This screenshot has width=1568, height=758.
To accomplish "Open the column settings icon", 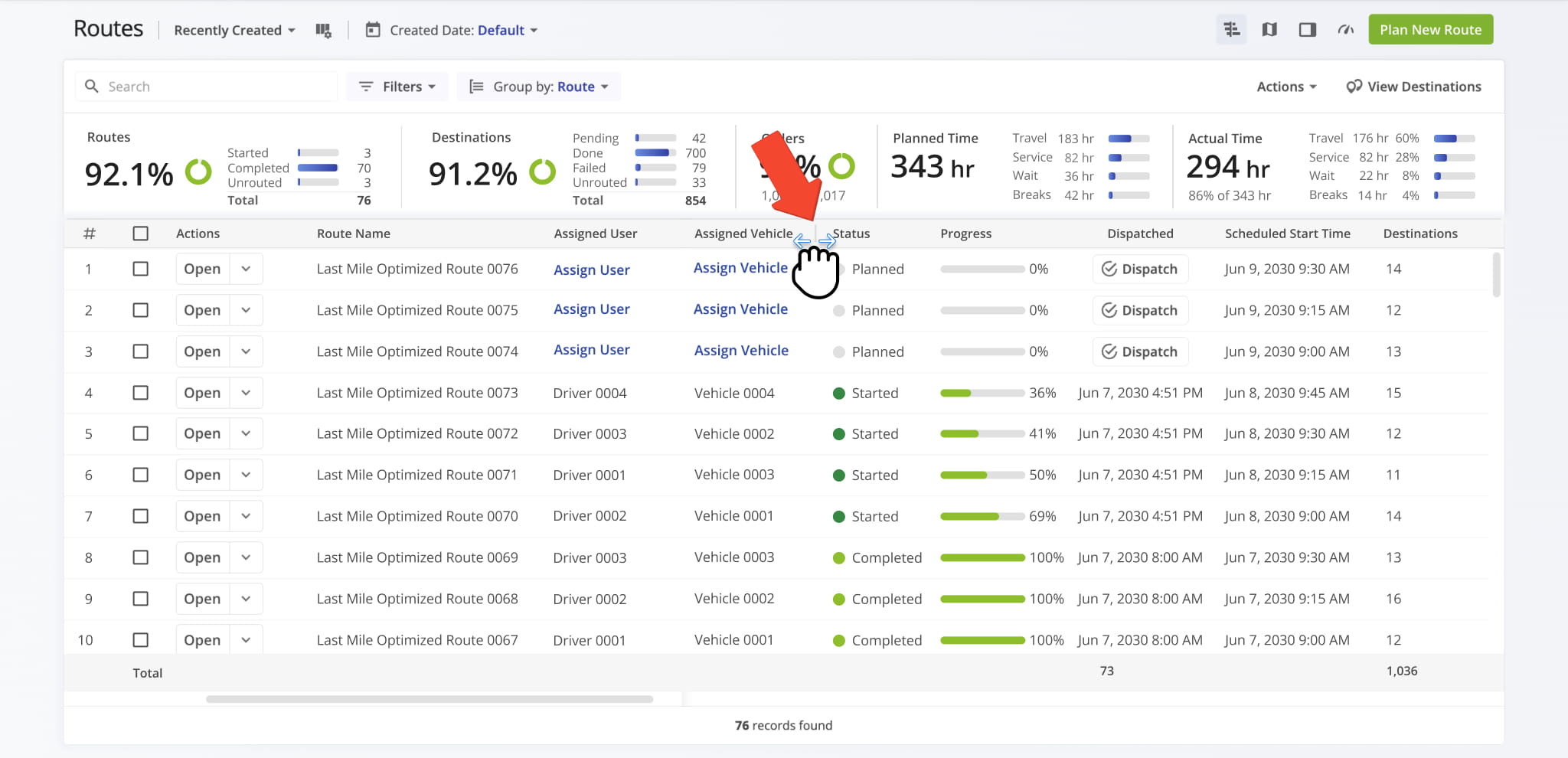I will 323,31.
